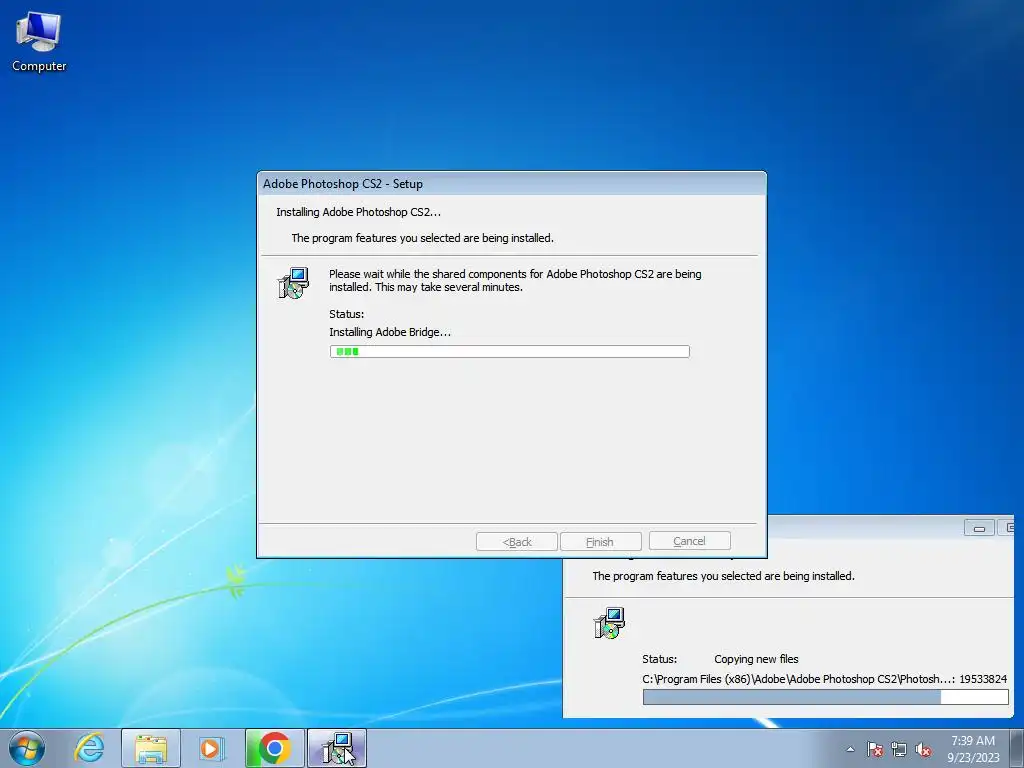Click the 'Status:' label in front dialog
The image size is (1024, 768).
[347, 314]
